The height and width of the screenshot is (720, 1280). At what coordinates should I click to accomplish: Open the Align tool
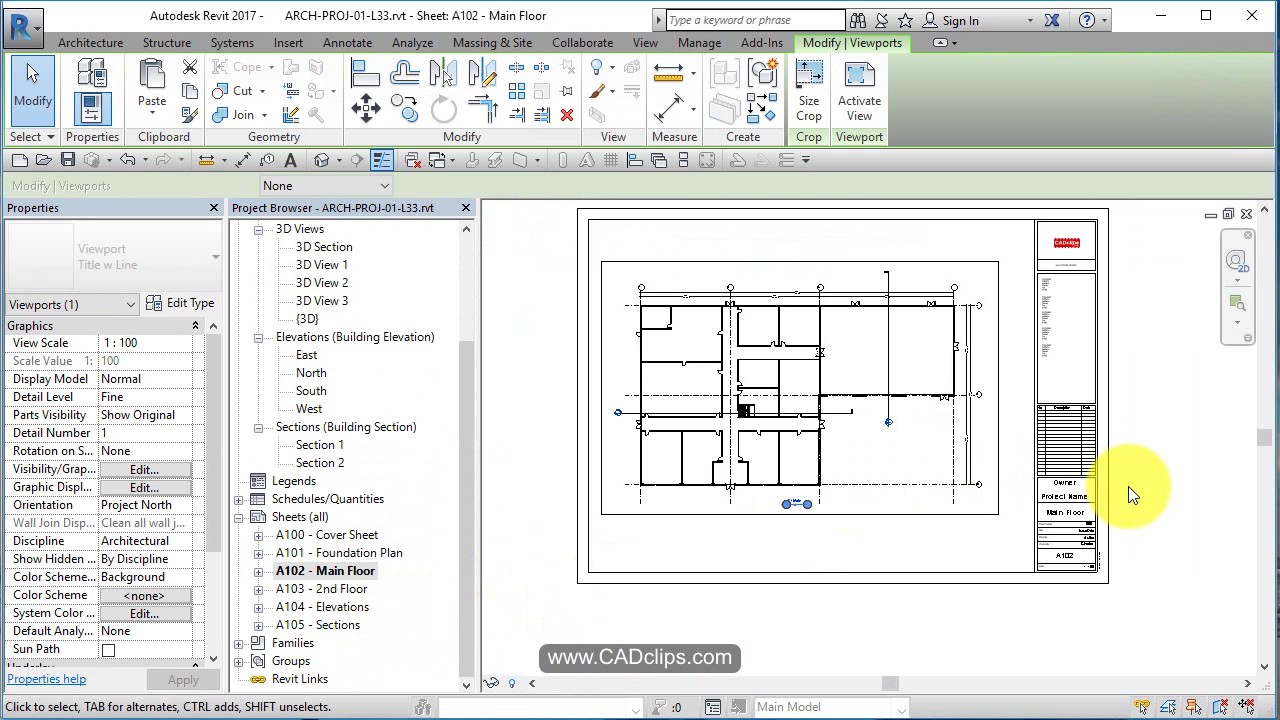point(366,71)
